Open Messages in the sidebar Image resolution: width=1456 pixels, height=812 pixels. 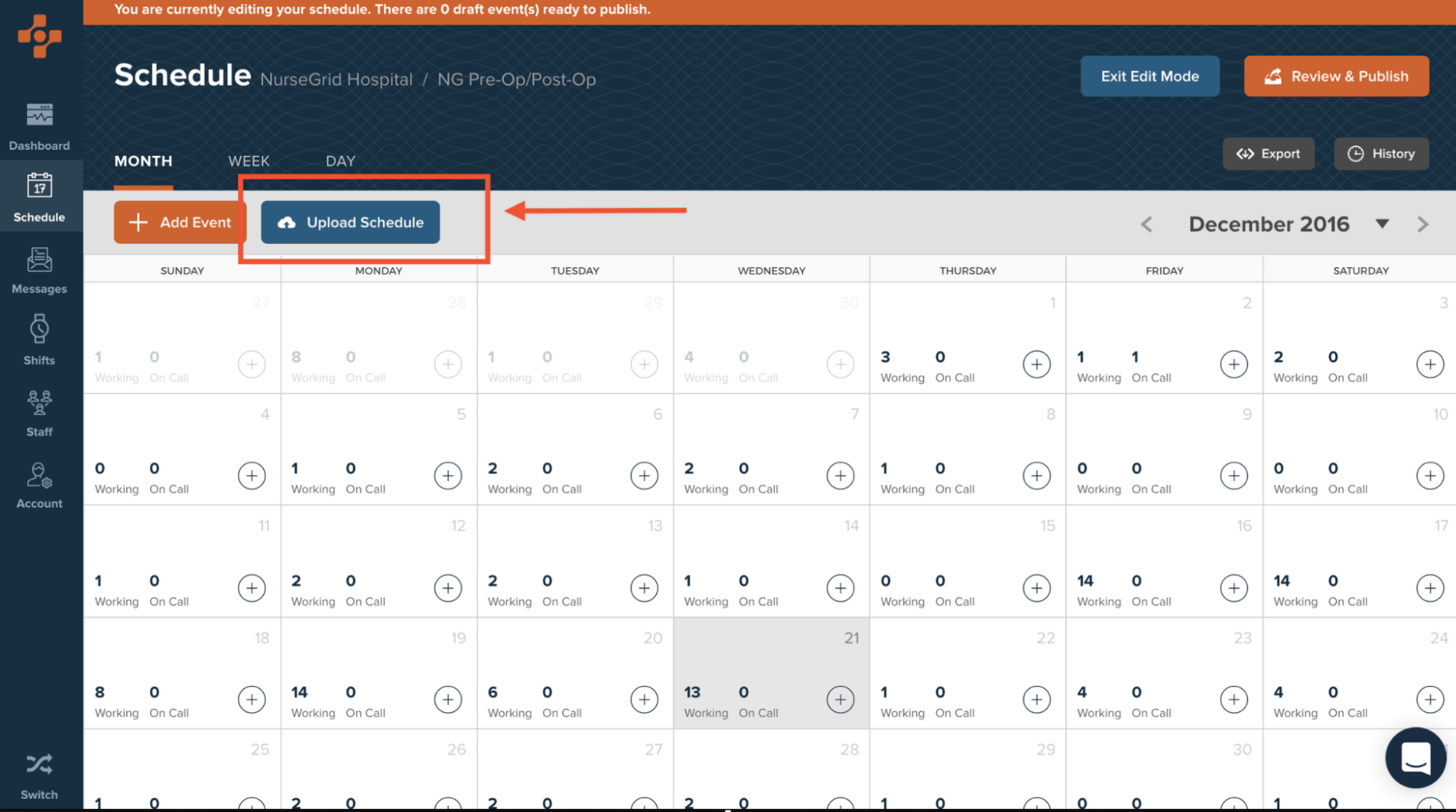[x=39, y=269]
